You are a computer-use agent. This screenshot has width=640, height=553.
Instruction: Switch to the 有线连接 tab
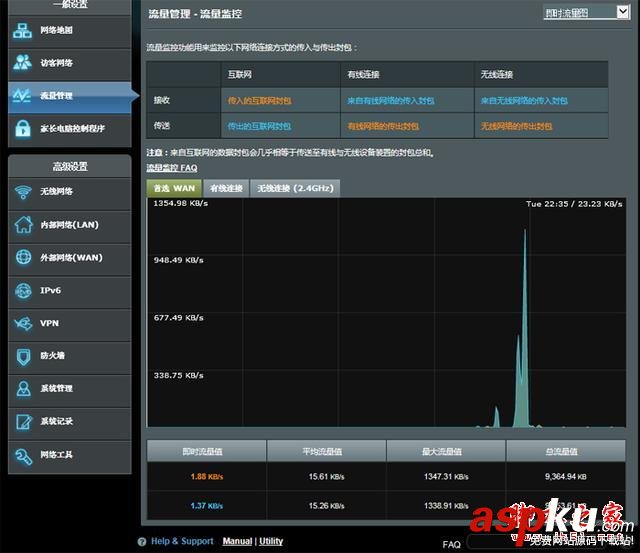pyautogui.click(x=226, y=188)
